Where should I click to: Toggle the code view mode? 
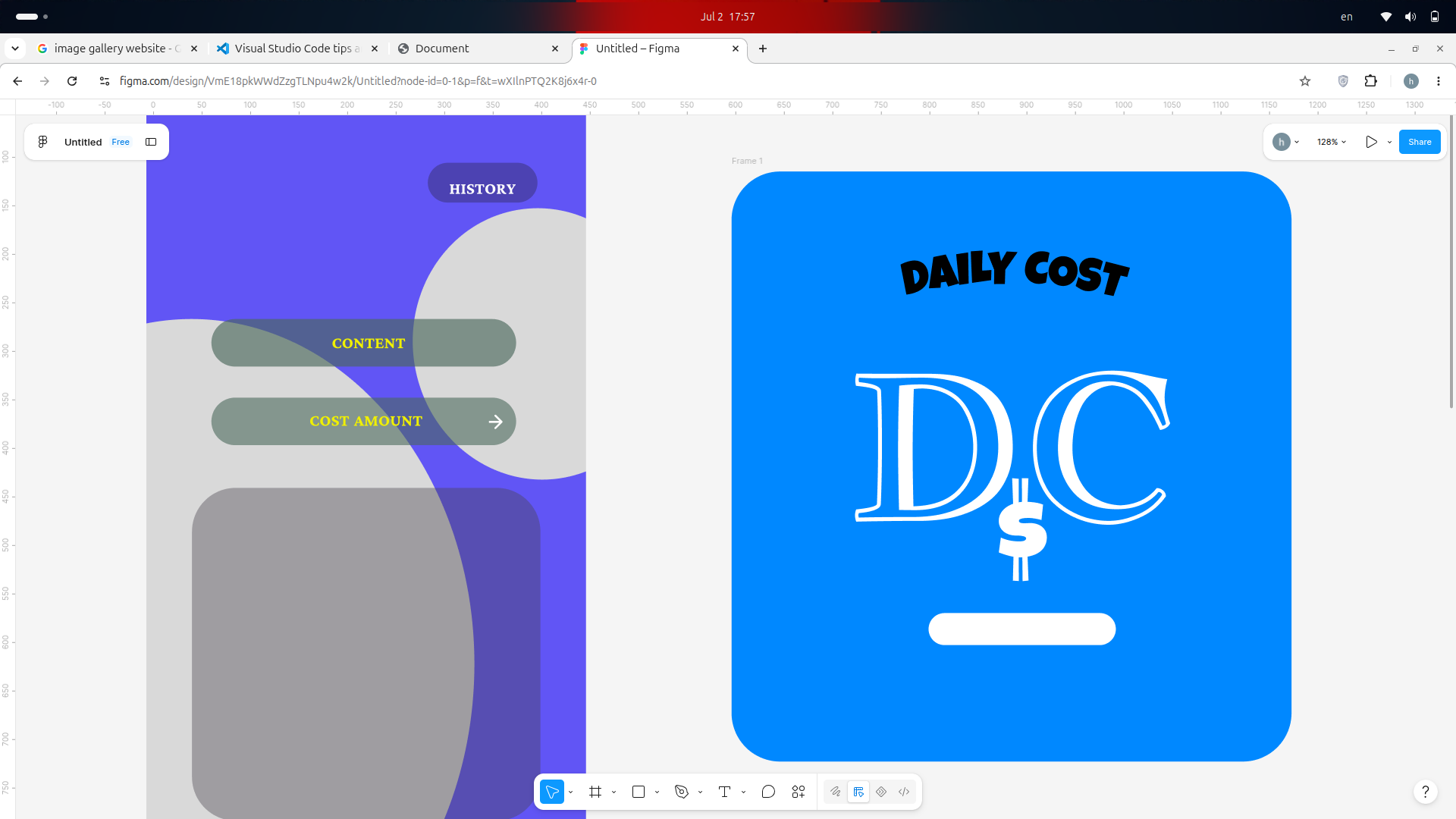[904, 792]
